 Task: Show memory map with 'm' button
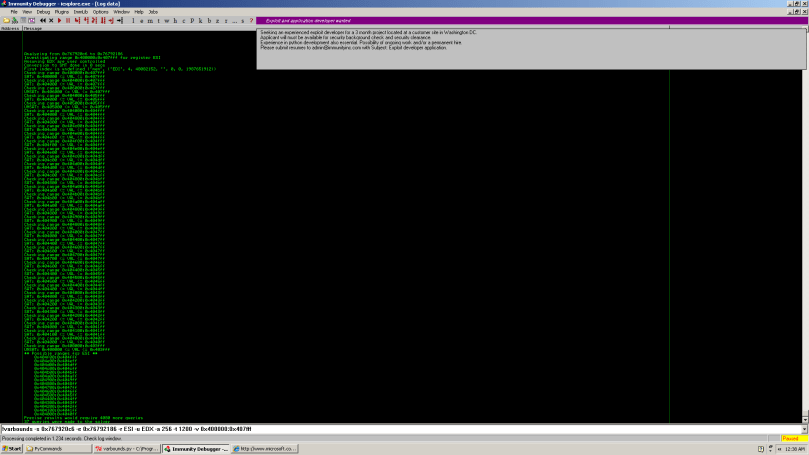click(150, 20)
